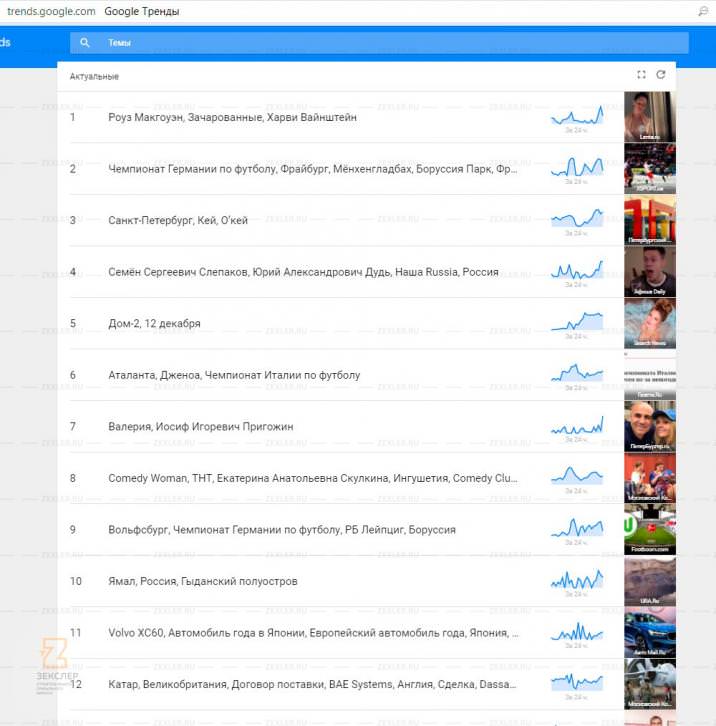Click the fullscreen expand icon
The width and height of the screenshot is (716, 726).
pos(641,75)
